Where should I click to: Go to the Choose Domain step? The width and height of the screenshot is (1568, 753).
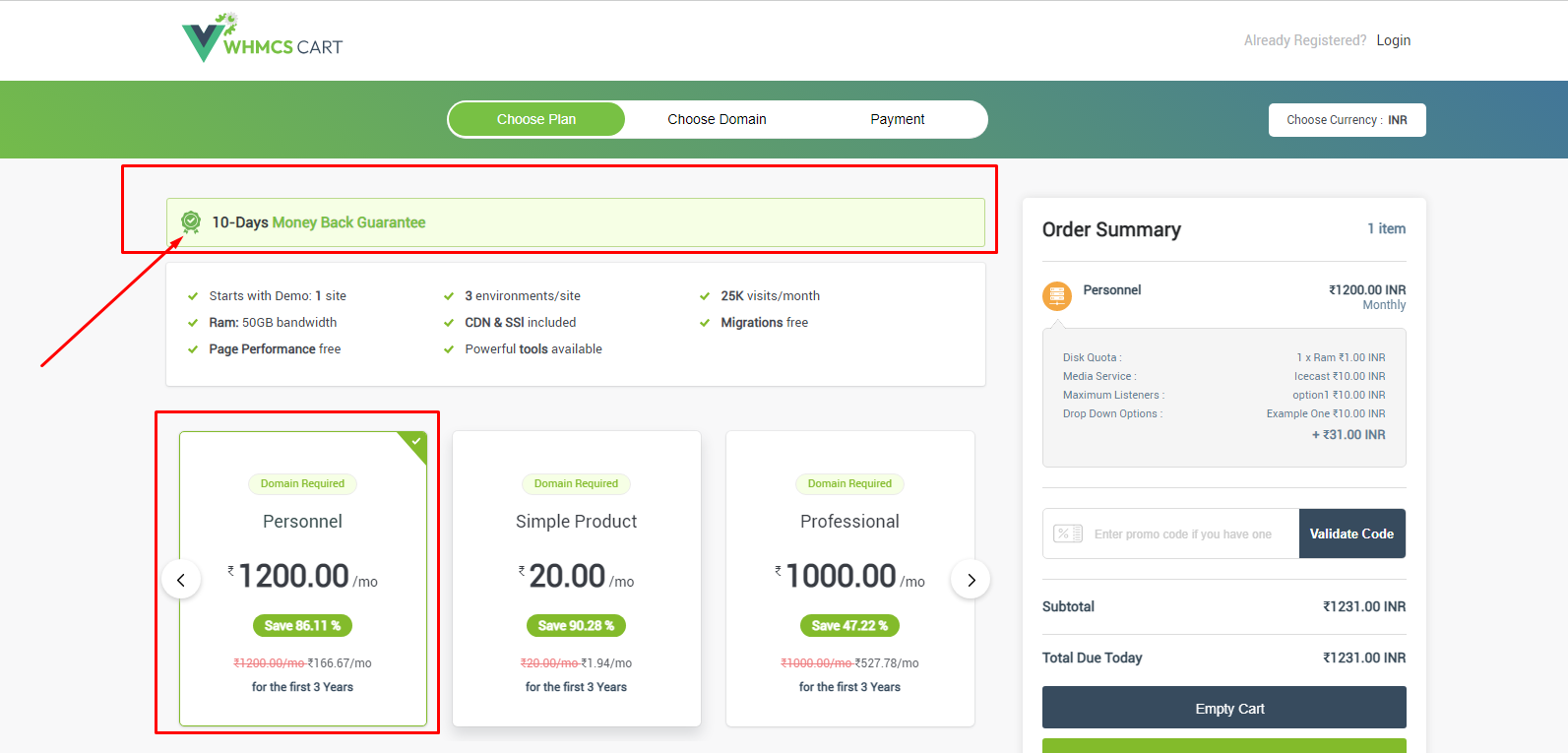[717, 119]
